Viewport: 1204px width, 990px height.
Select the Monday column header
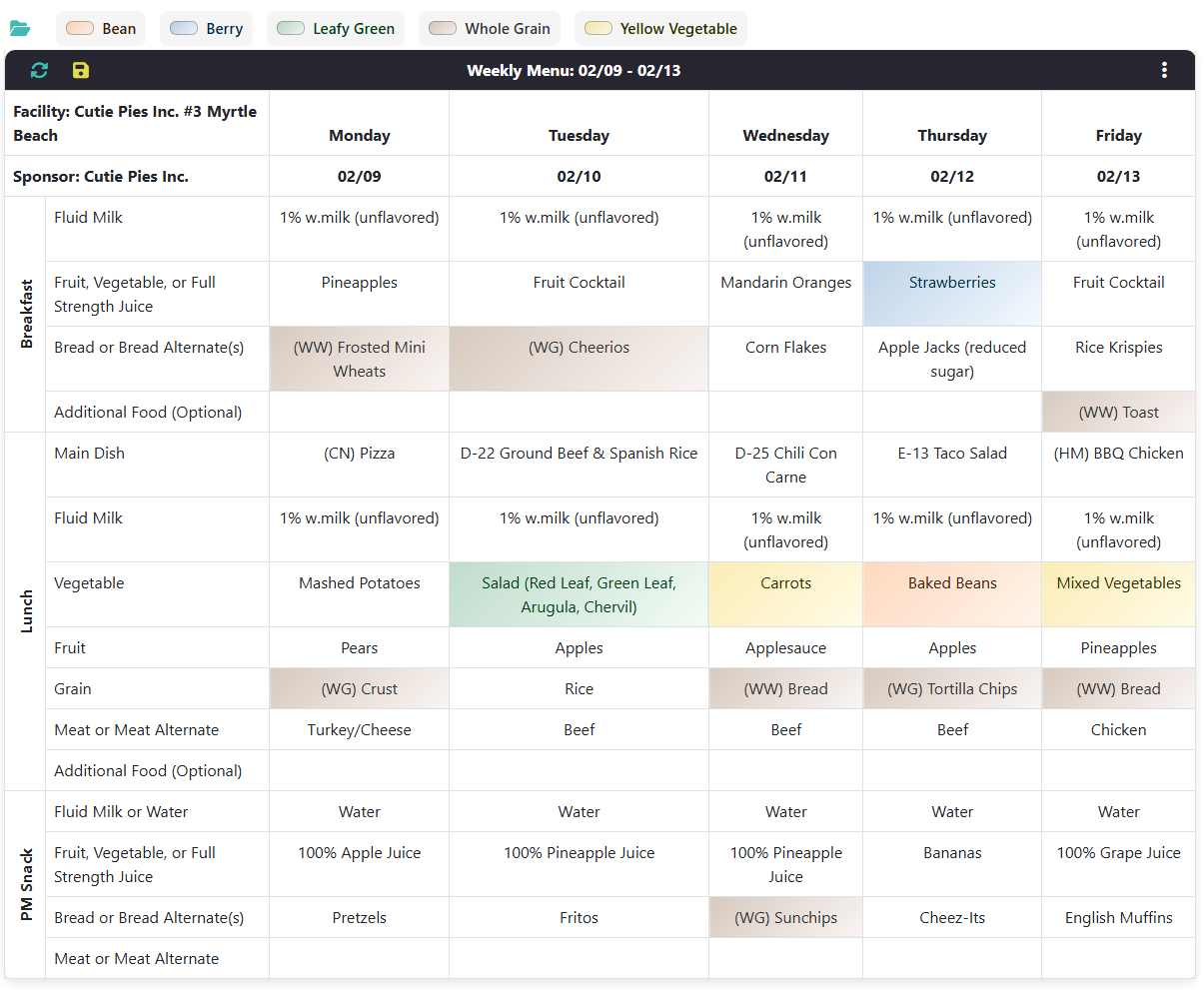[x=359, y=136]
